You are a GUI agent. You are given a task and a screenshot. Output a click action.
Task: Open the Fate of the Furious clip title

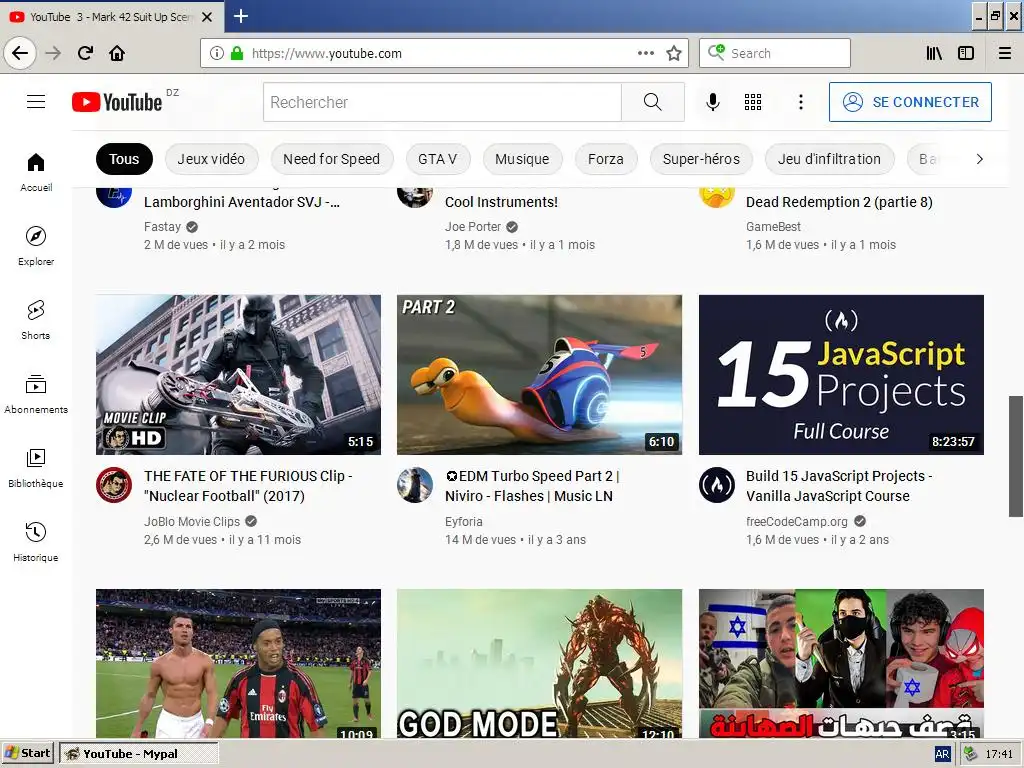(x=248, y=486)
